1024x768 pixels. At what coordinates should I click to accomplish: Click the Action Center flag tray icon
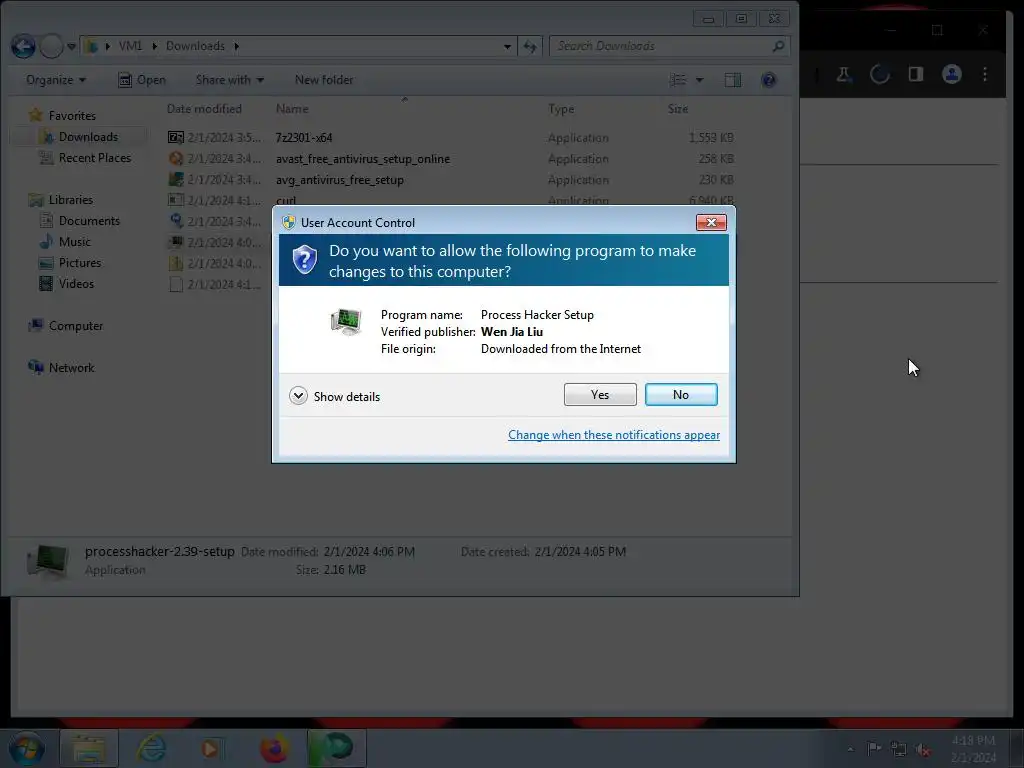pyautogui.click(x=873, y=748)
